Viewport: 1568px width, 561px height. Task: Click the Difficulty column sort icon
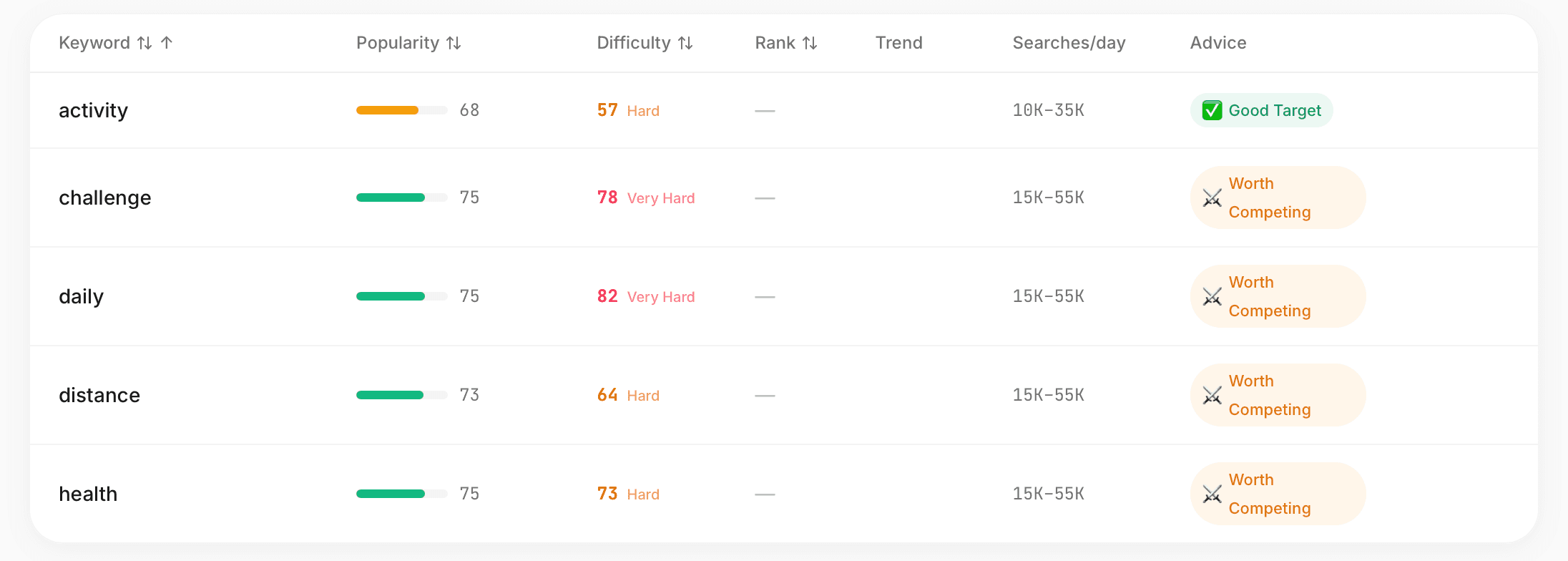click(x=685, y=42)
